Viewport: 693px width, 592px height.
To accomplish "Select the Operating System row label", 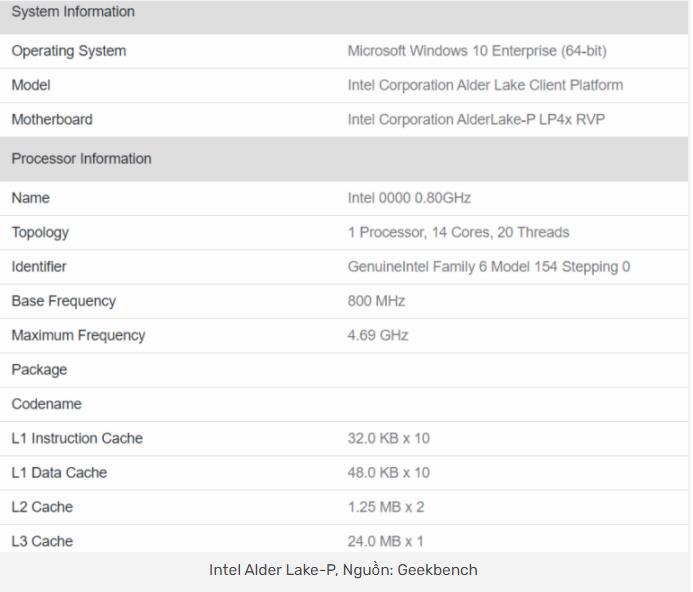I will pyautogui.click(x=68, y=51).
